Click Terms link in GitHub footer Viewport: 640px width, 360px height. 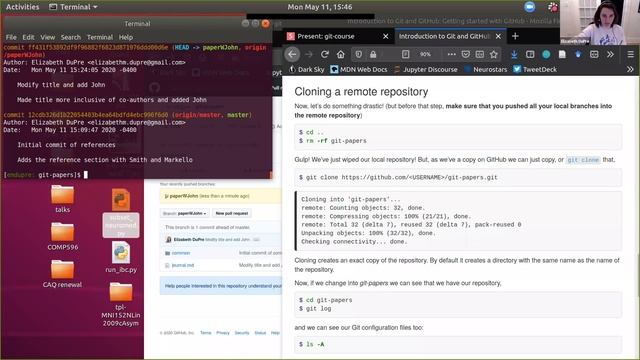click(206, 333)
